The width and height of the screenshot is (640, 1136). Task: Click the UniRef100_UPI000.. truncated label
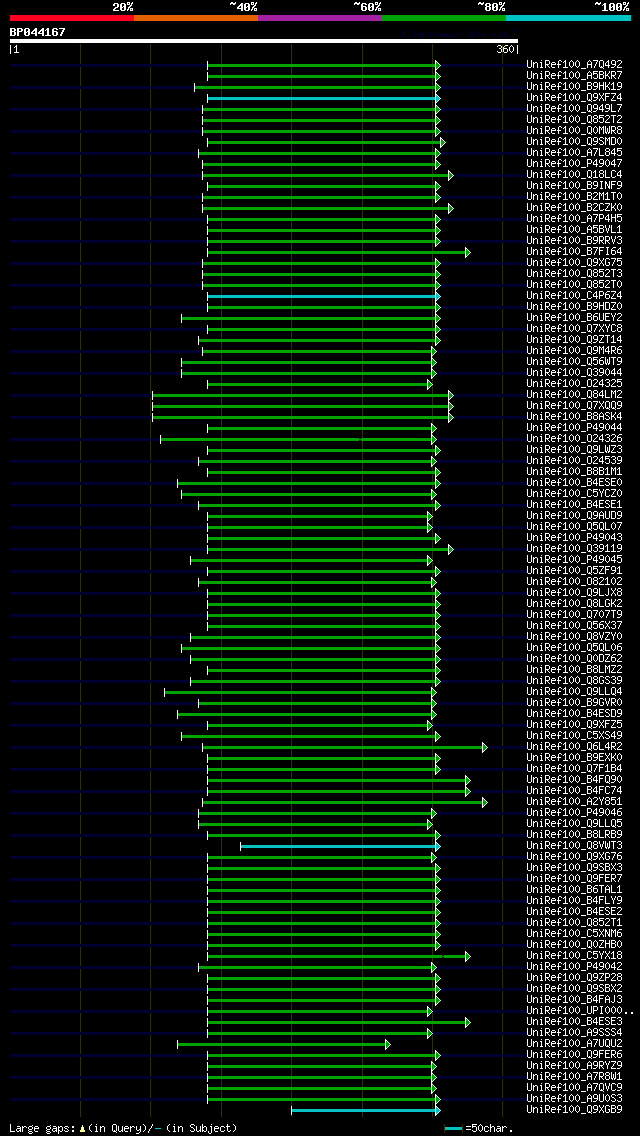[x=580, y=1011]
